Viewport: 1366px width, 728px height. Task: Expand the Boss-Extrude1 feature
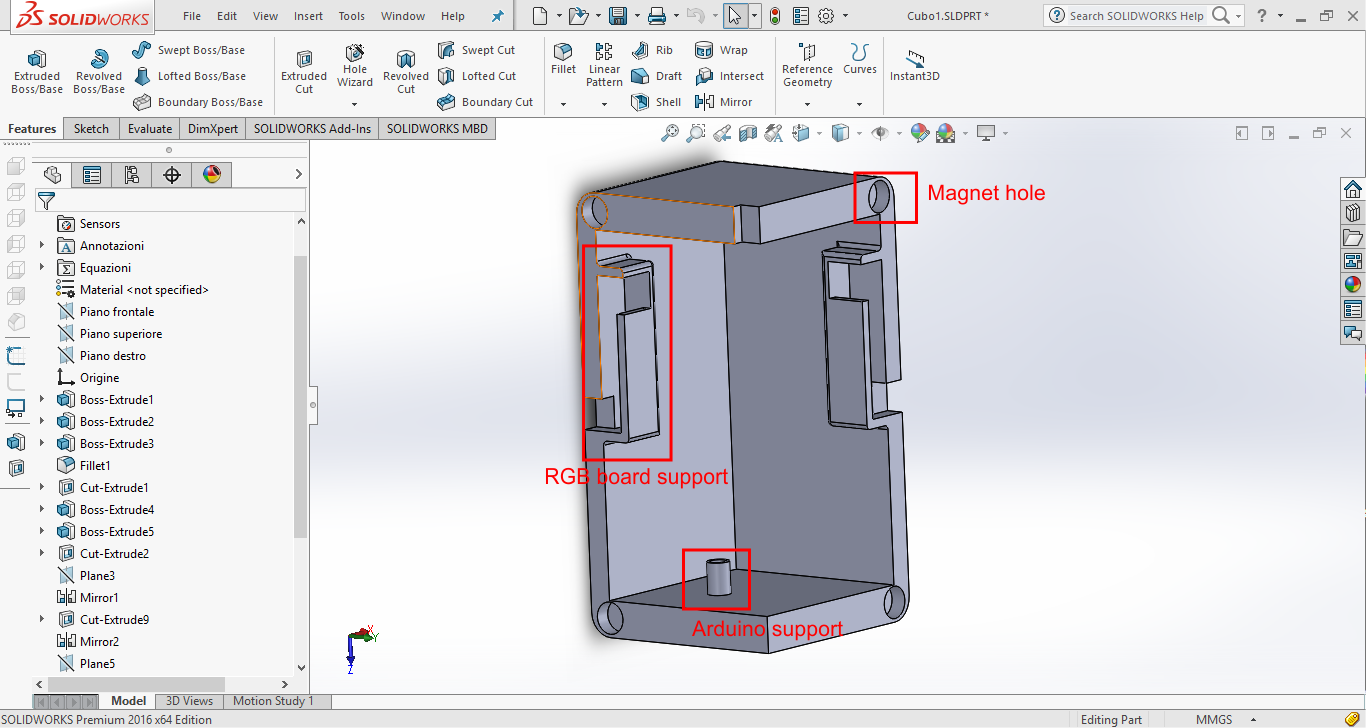pos(41,400)
